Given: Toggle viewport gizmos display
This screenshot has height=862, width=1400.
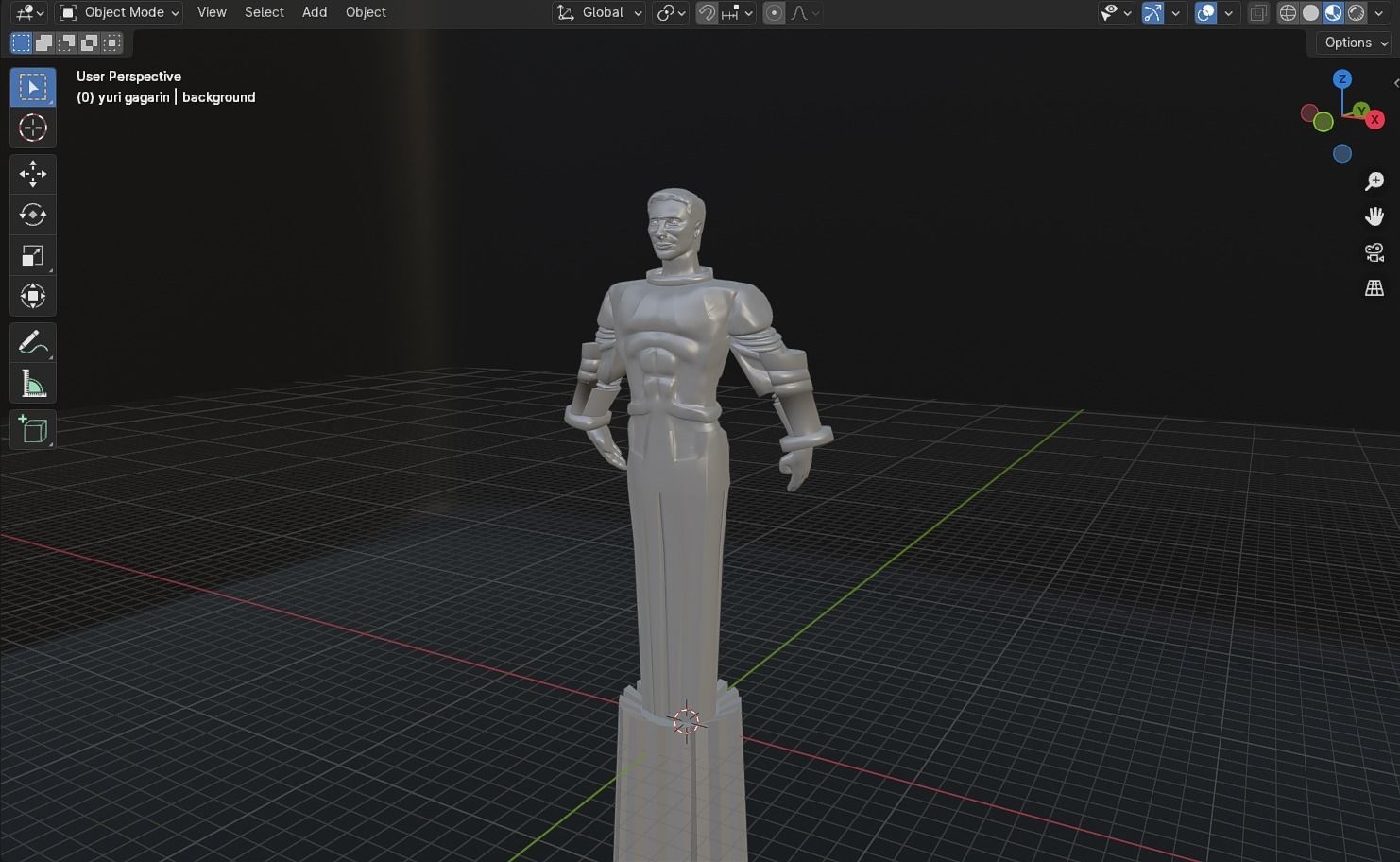Looking at the screenshot, I should pyautogui.click(x=1152, y=12).
